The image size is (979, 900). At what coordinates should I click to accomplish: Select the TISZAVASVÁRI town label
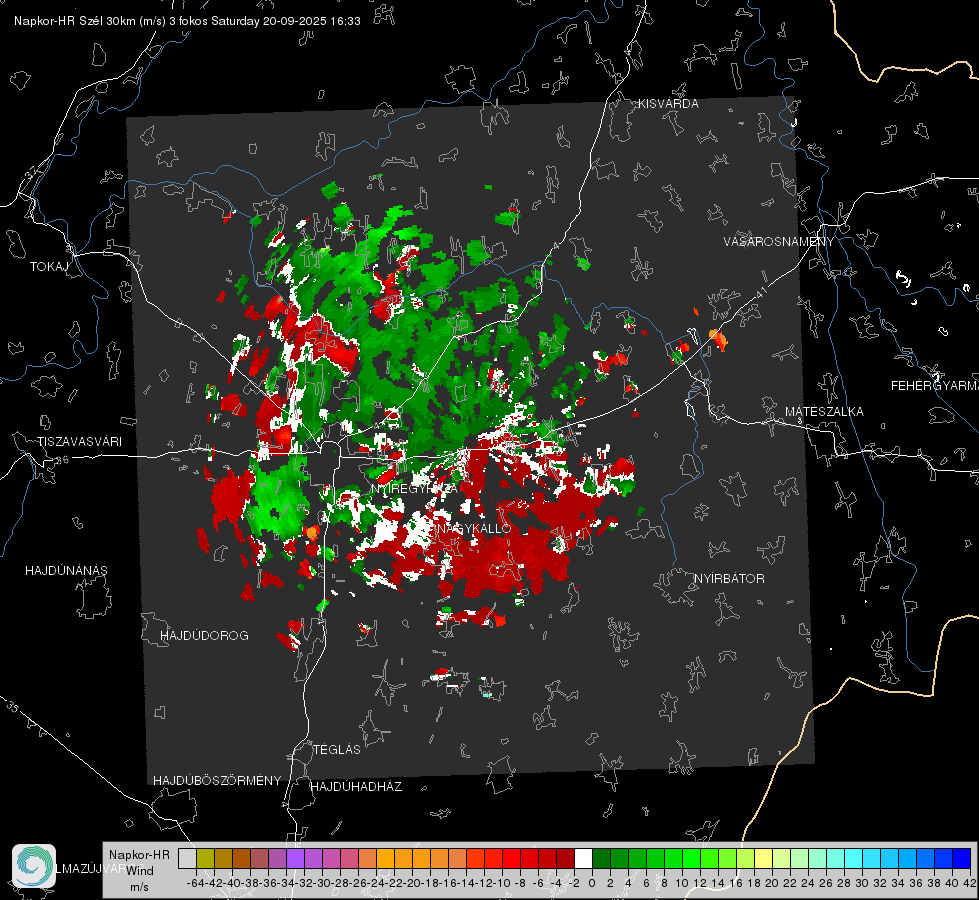tap(79, 442)
